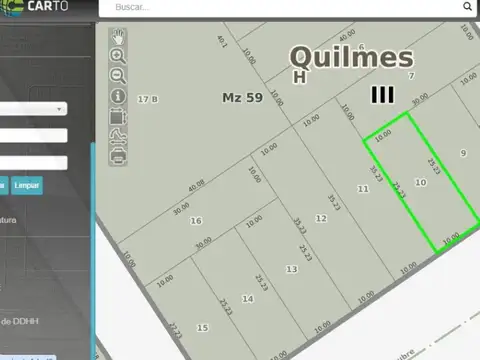Select the pan hand tool
This screenshot has height=360, width=480.
pos(118,37)
